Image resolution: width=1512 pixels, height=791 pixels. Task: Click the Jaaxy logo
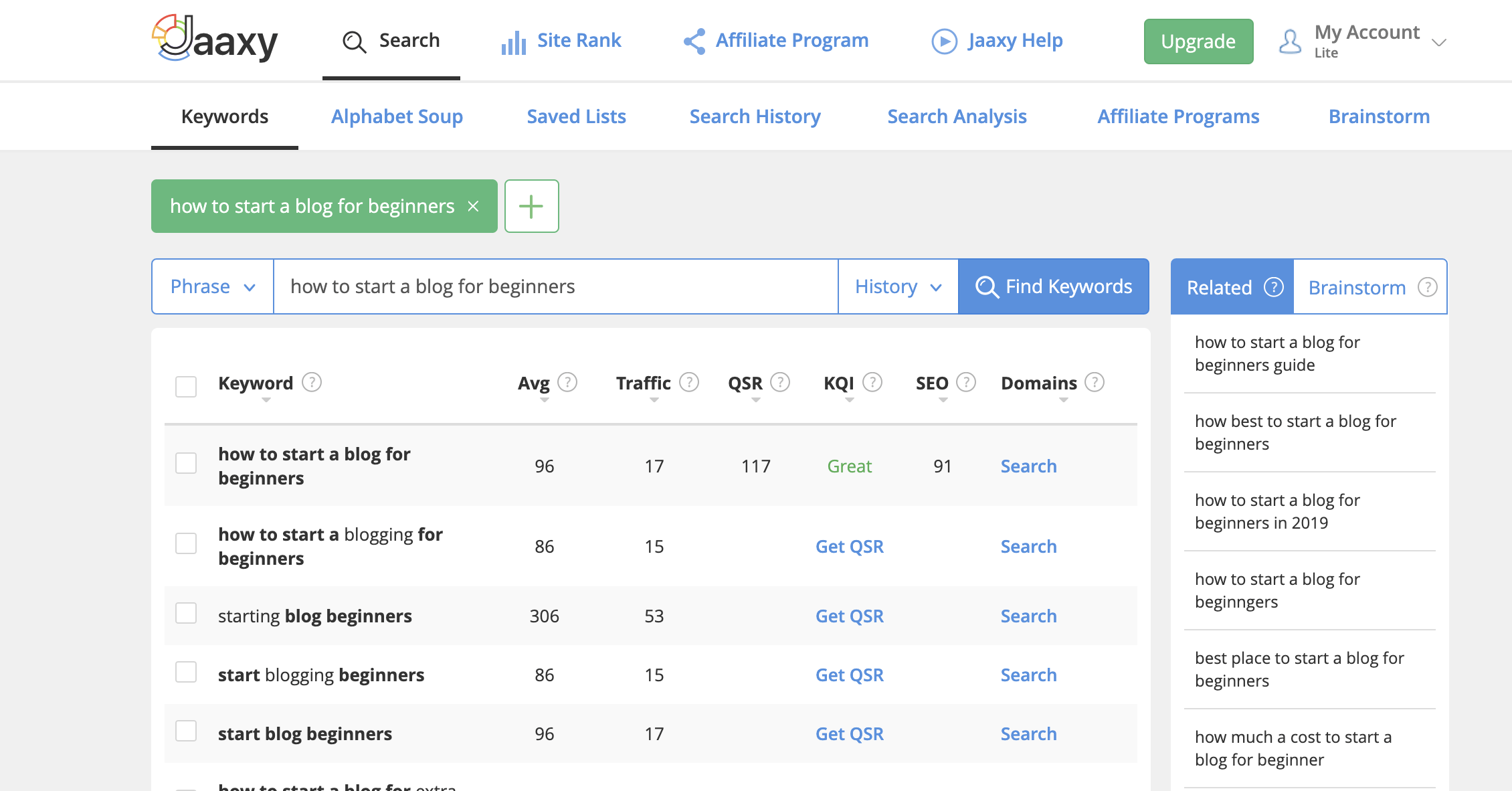[x=214, y=39]
